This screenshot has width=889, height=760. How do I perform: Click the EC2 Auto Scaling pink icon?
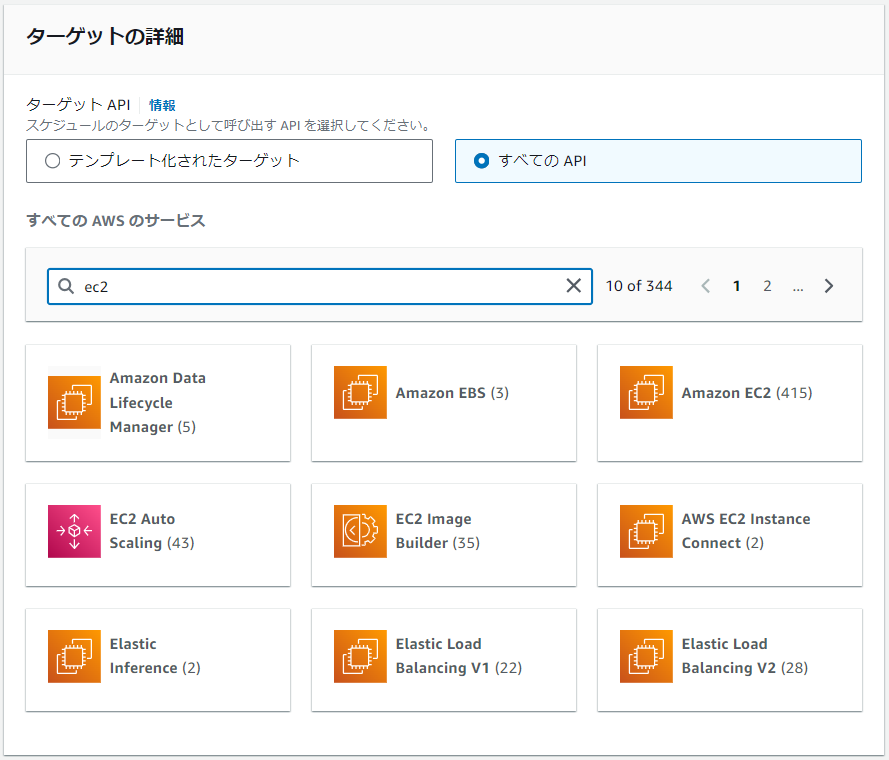coord(74,531)
